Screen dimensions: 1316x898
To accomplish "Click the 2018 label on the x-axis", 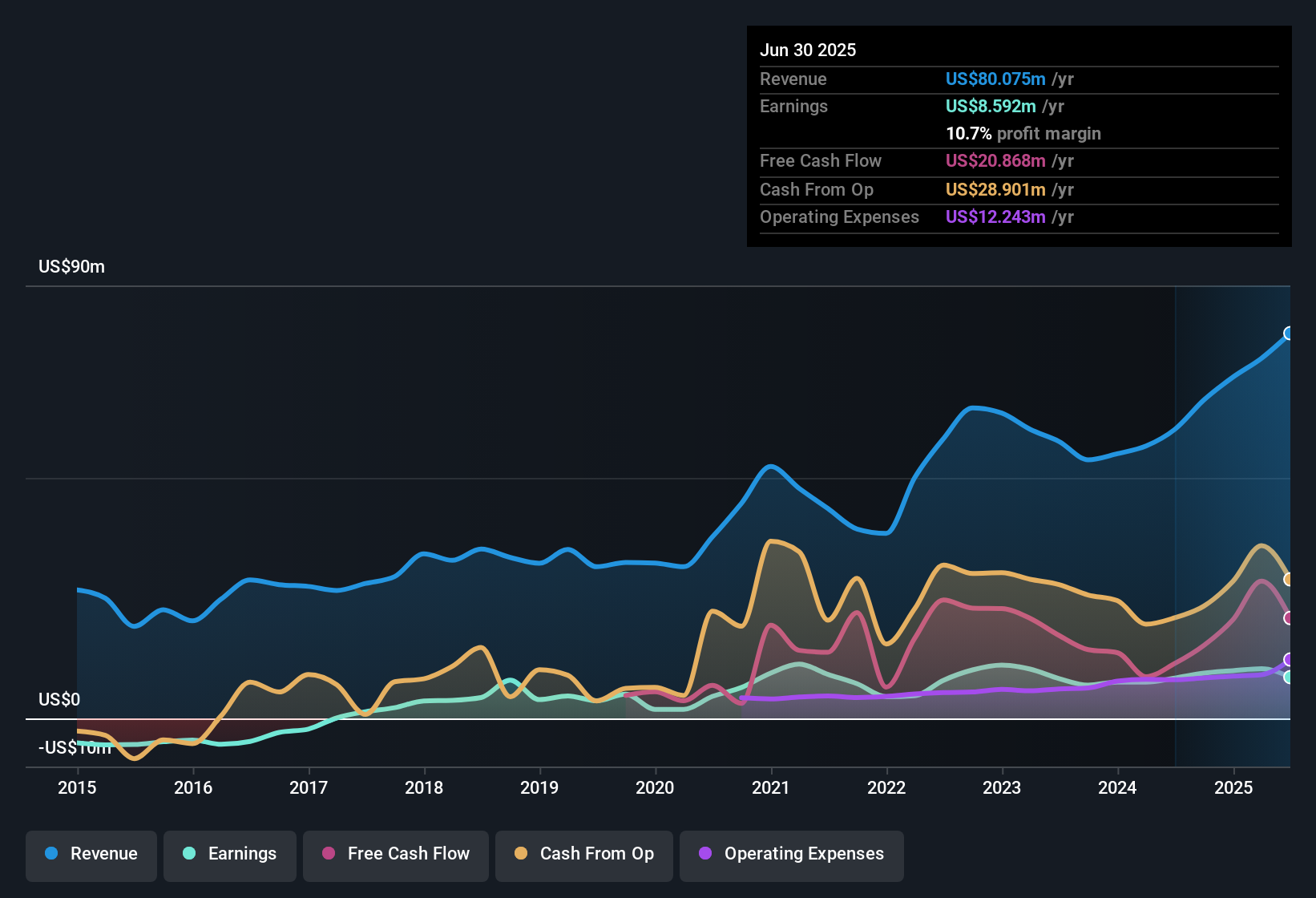I will [424, 787].
